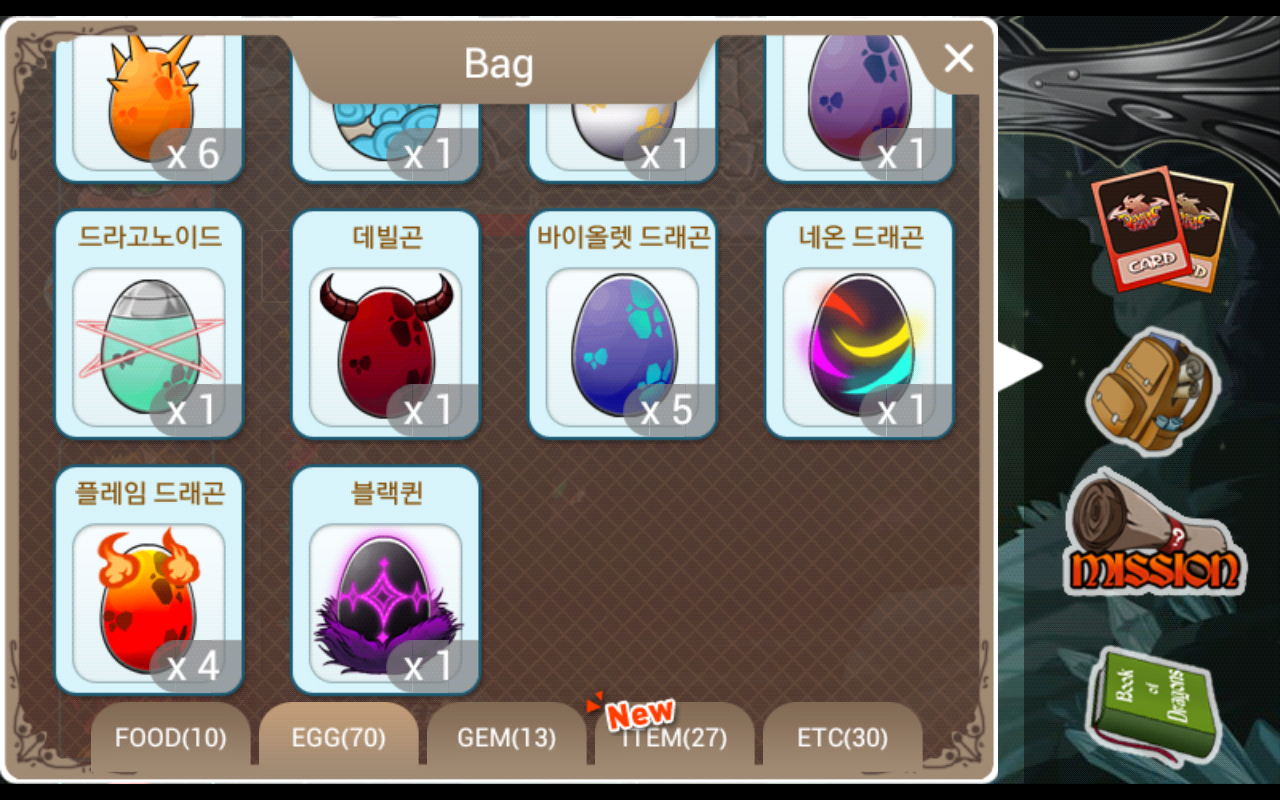The width and height of the screenshot is (1280, 800).
Task: Open the dragon Card collection icon
Action: point(1162,230)
